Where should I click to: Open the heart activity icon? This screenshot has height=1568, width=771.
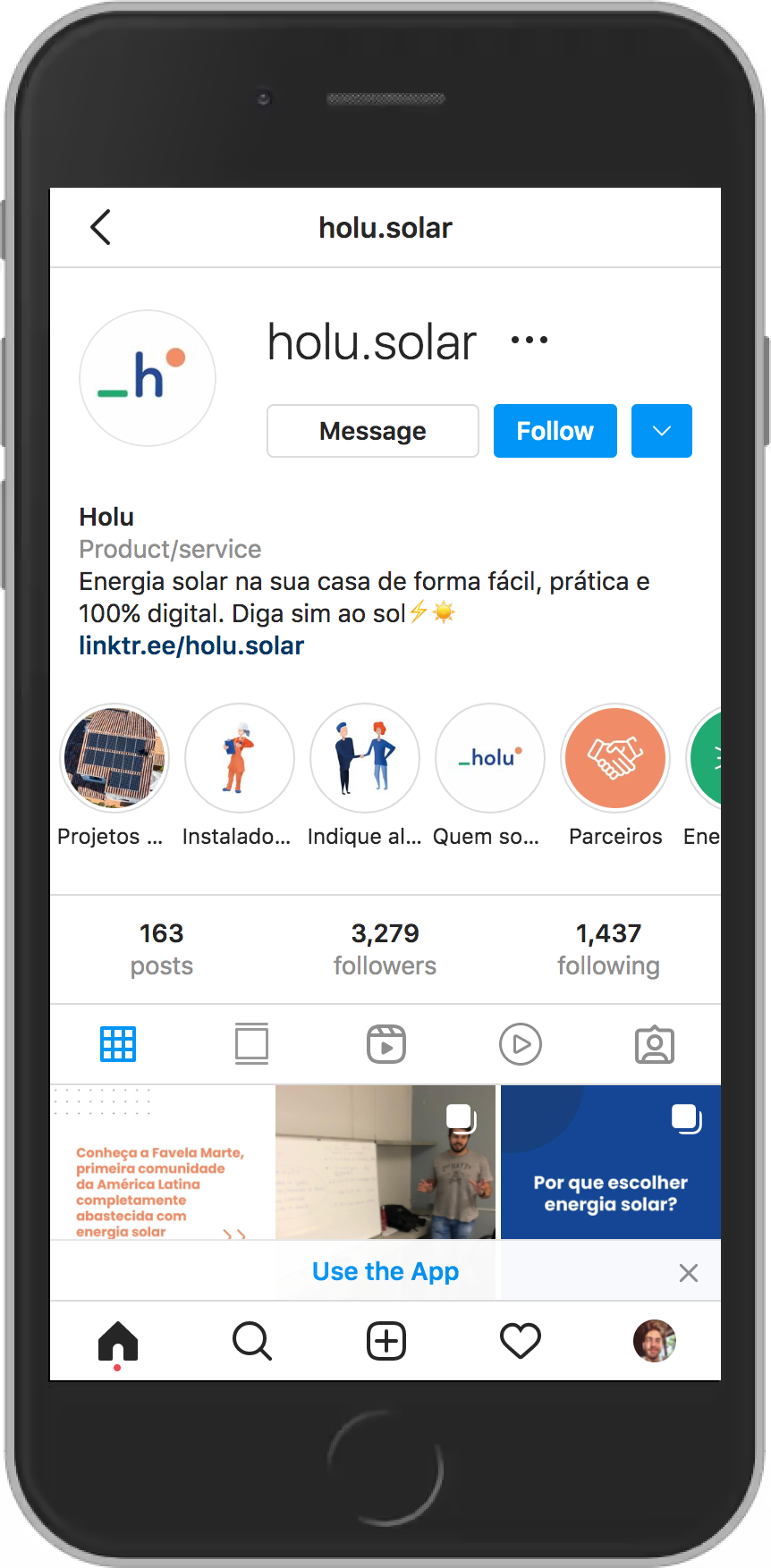[521, 1342]
